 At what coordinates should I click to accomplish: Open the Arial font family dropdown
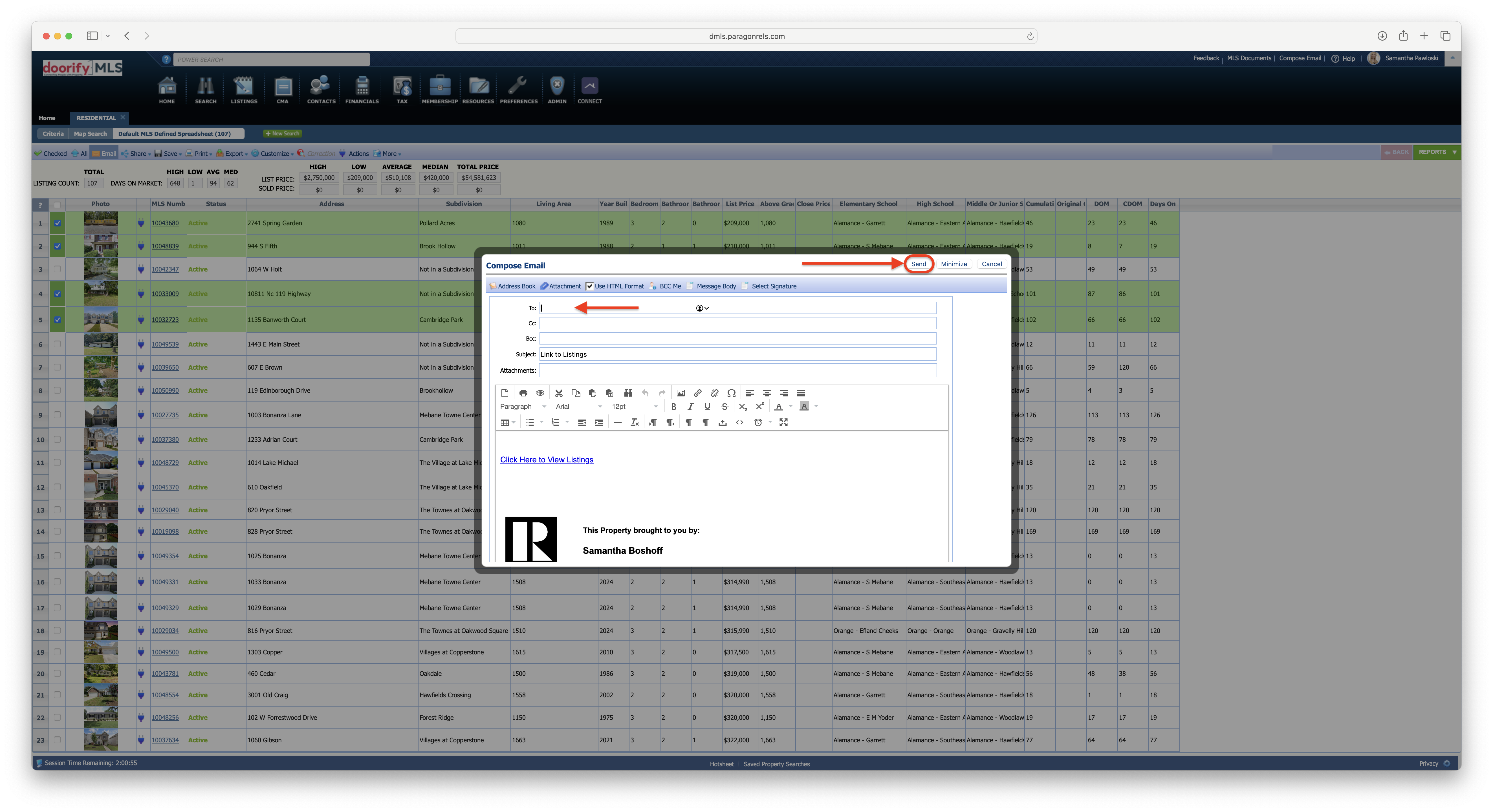click(578, 406)
